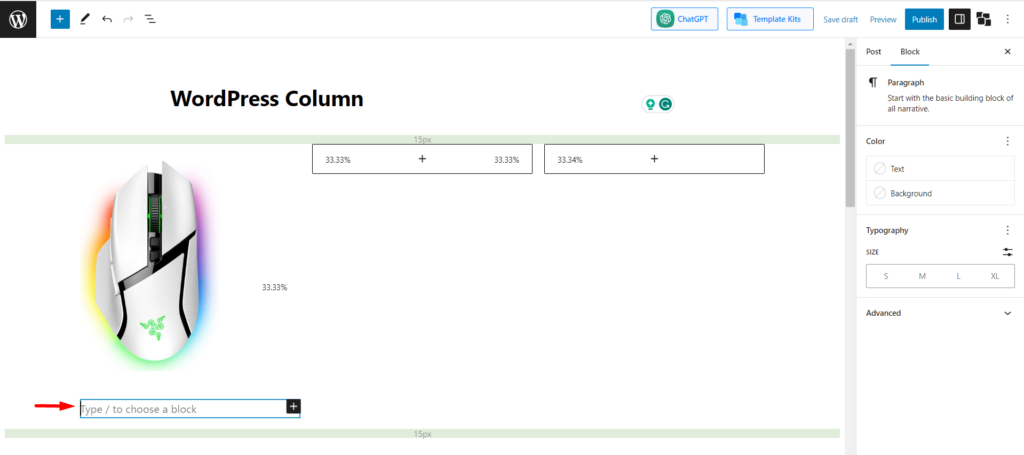Click the Paragraph block pilcrow icon
Image resolution: width=1024 pixels, height=455 pixels.
(x=872, y=83)
